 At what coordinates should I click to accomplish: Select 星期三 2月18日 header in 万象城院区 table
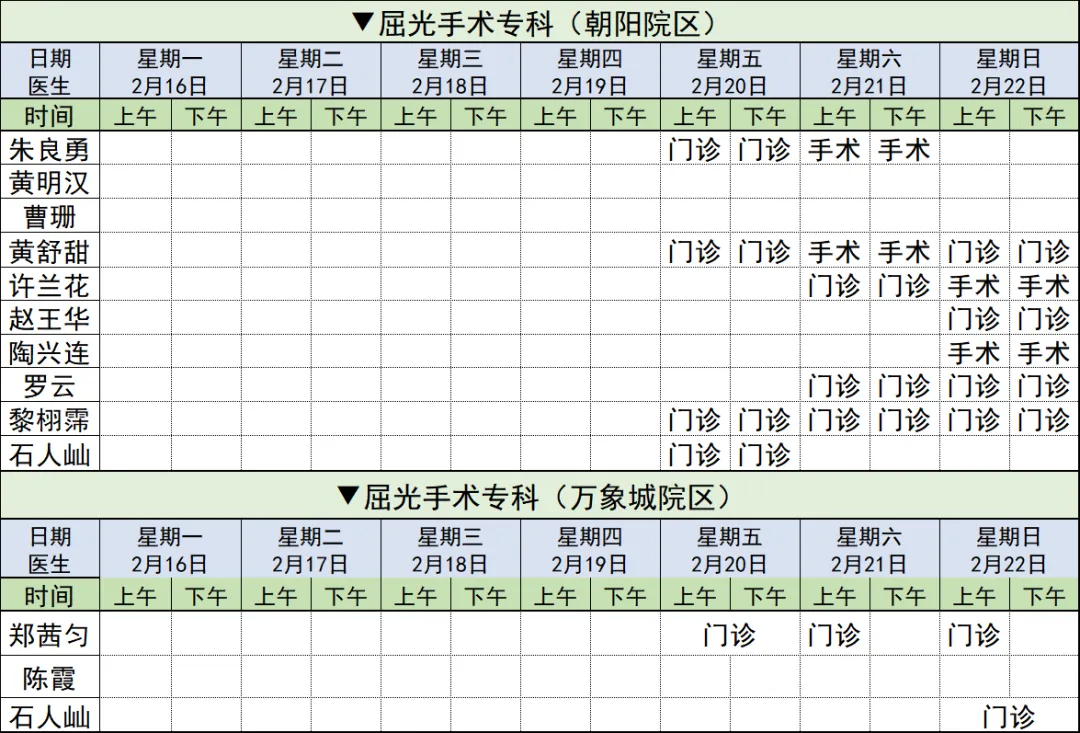[x=450, y=550]
